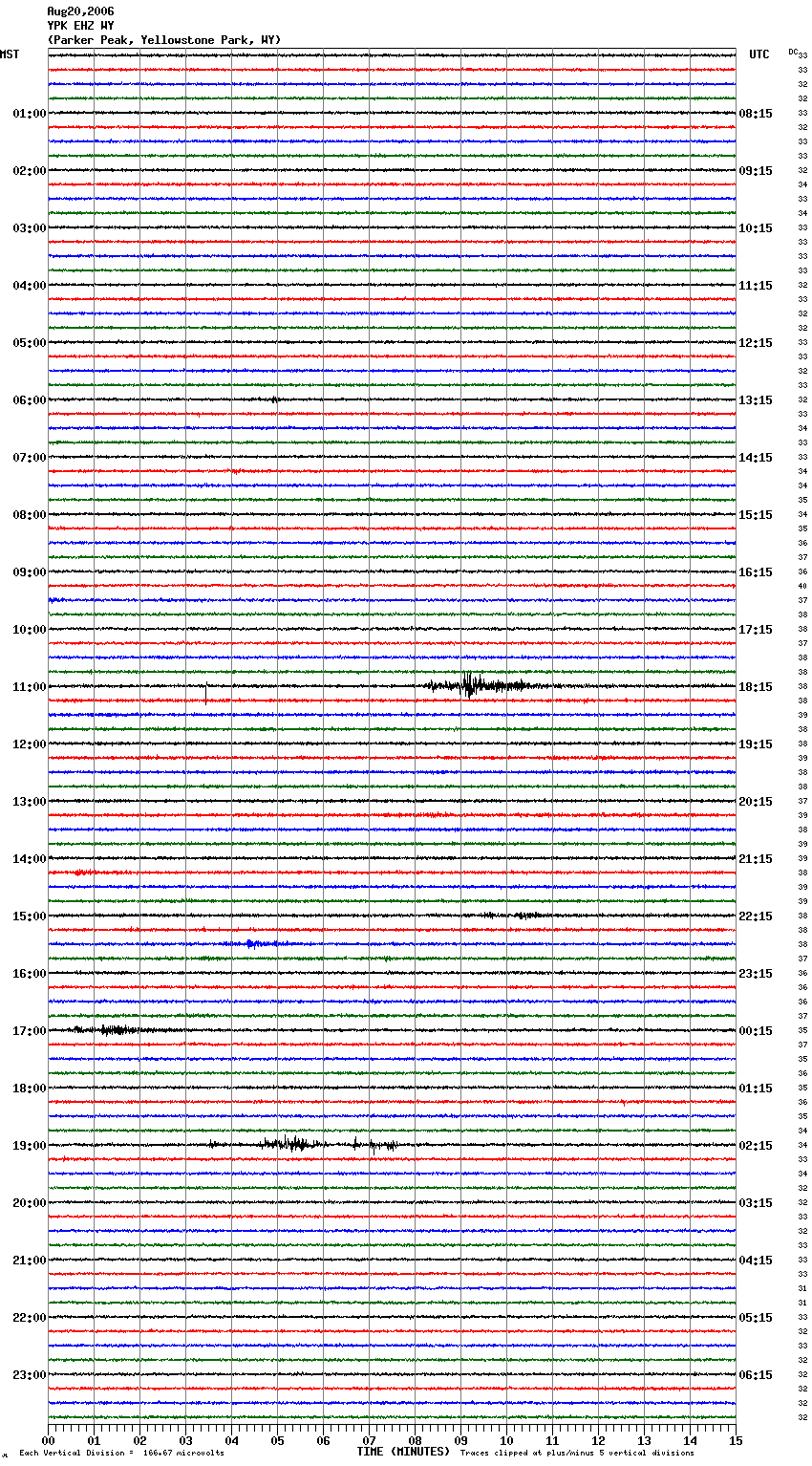Select the 18:00 MST row label
812x1466 pixels.
click(30, 1089)
